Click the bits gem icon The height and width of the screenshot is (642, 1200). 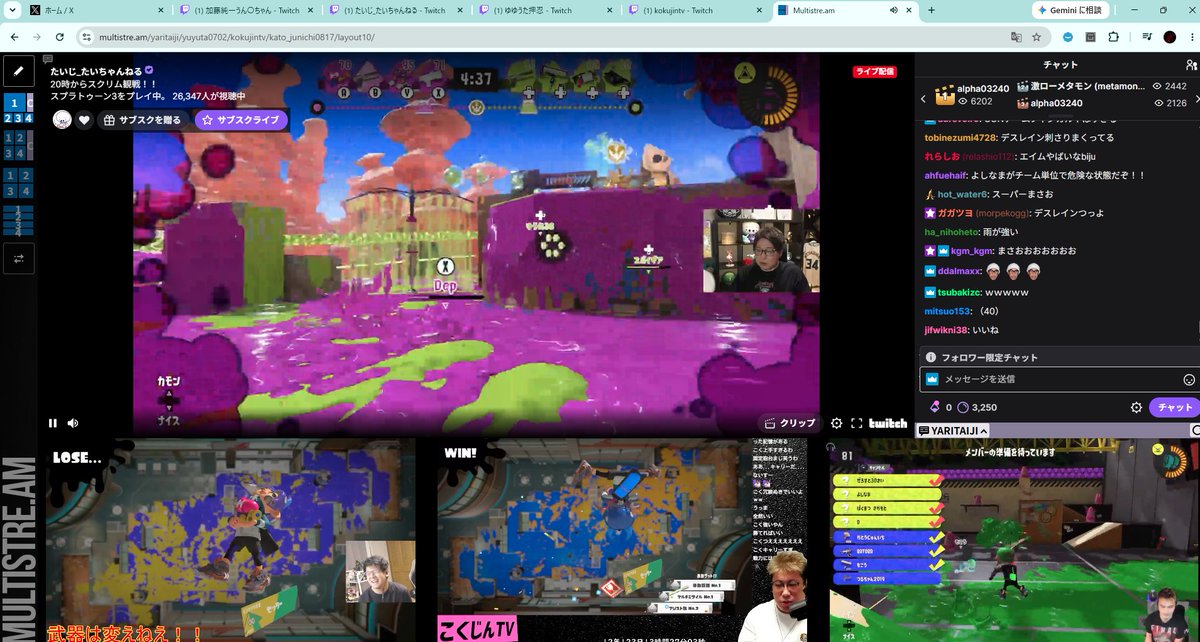[x=934, y=407]
